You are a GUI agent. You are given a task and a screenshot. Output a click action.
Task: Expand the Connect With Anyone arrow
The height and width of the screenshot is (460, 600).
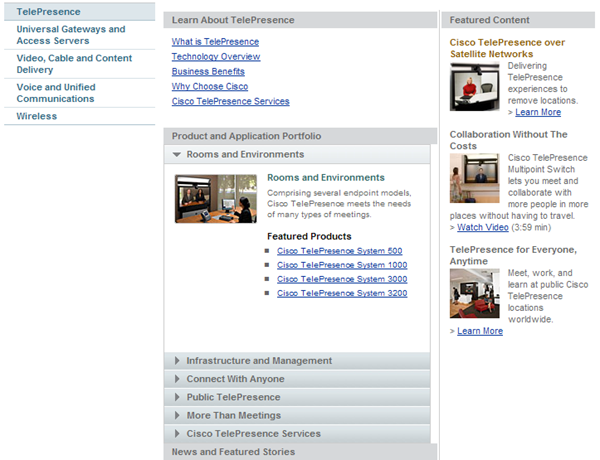point(177,379)
